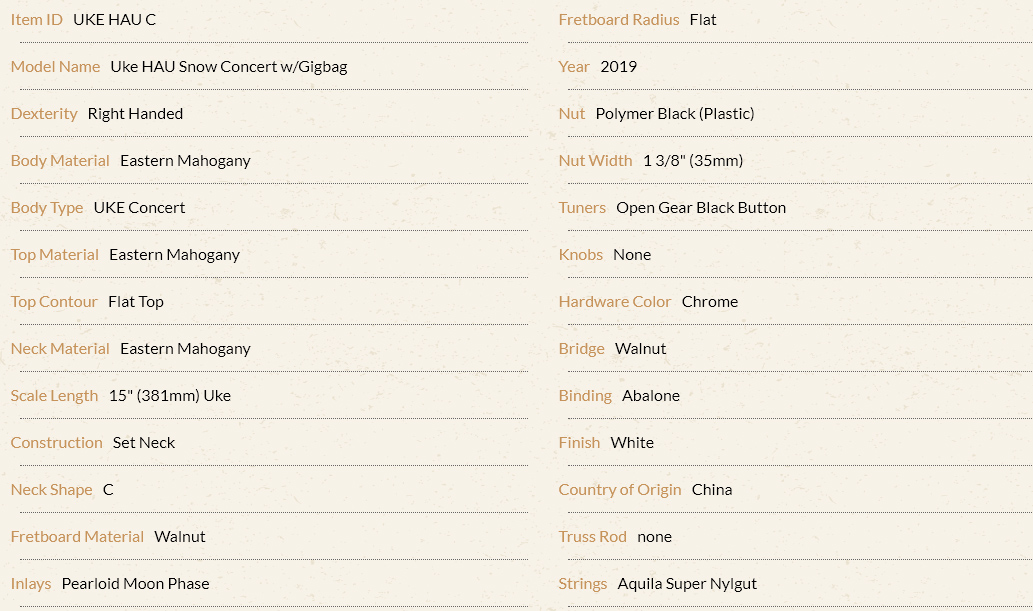The height and width of the screenshot is (611, 1033).
Task: Click the Nut Width value '1 3/8" (35mm)'
Action: tap(693, 161)
